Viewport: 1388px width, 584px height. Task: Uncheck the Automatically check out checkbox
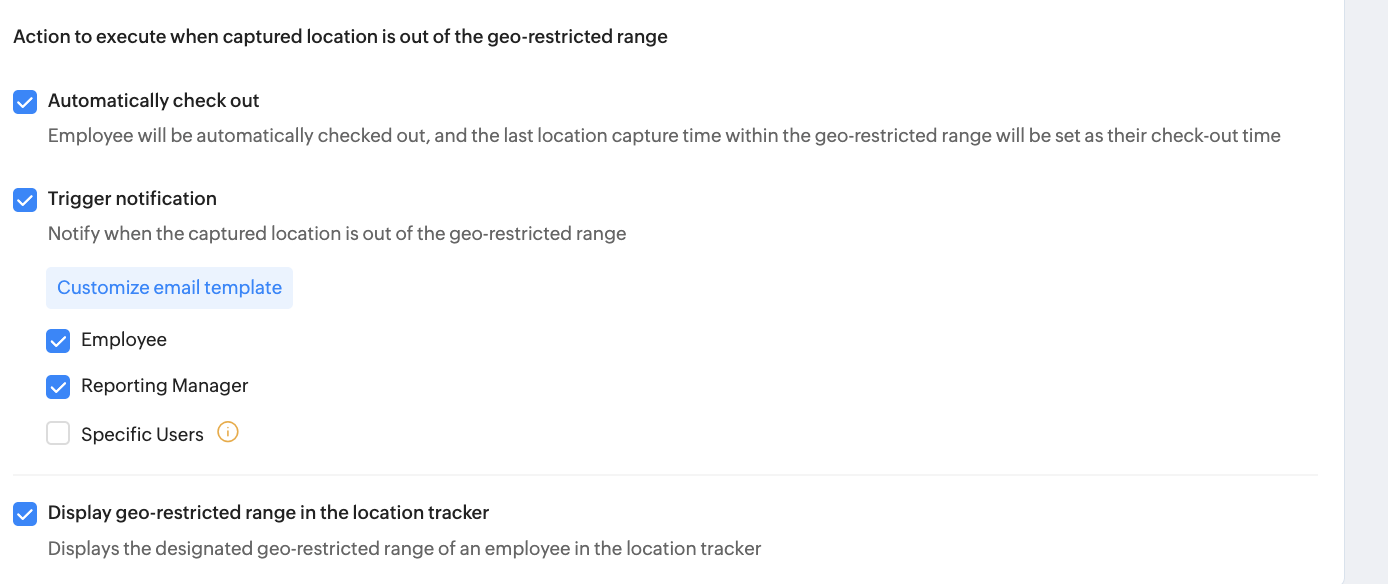pyautogui.click(x=25, y=101)
